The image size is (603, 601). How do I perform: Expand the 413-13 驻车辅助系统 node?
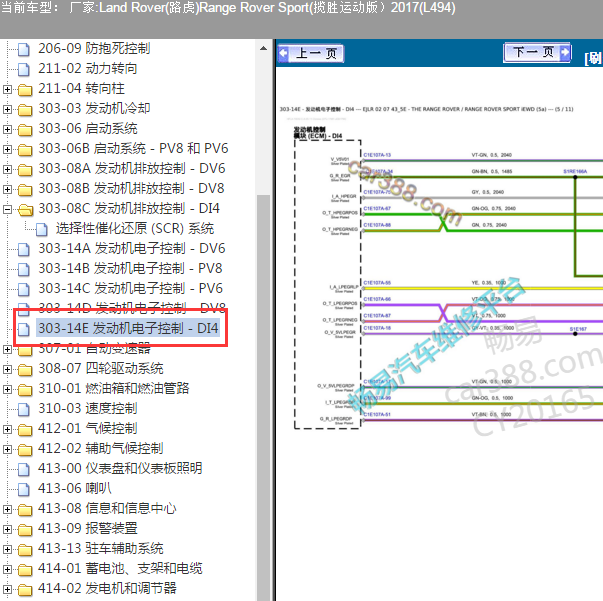(7, 549)
